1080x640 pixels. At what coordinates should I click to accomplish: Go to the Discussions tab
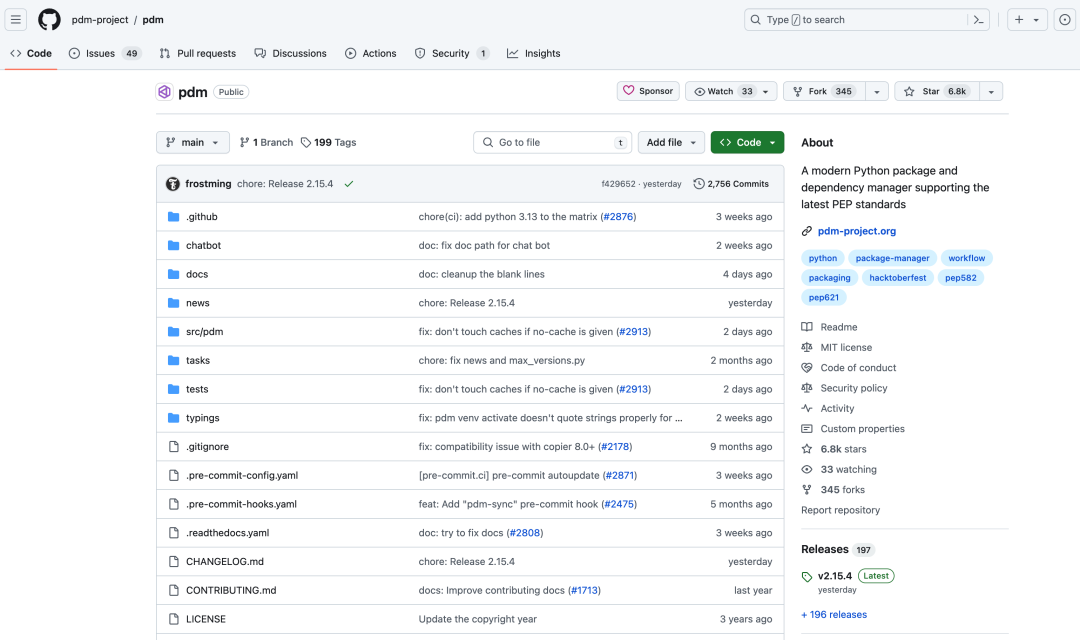point(291,54)
